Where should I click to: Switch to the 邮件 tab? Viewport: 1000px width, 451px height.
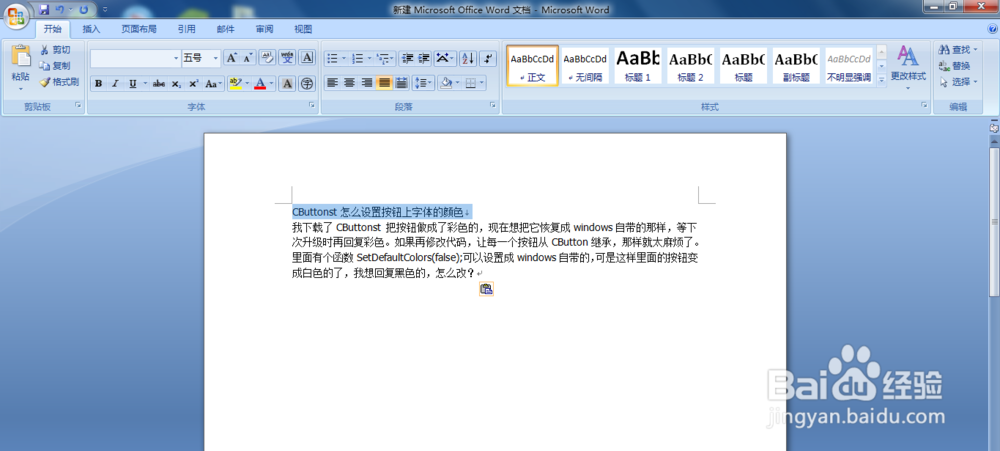point(225,29)
